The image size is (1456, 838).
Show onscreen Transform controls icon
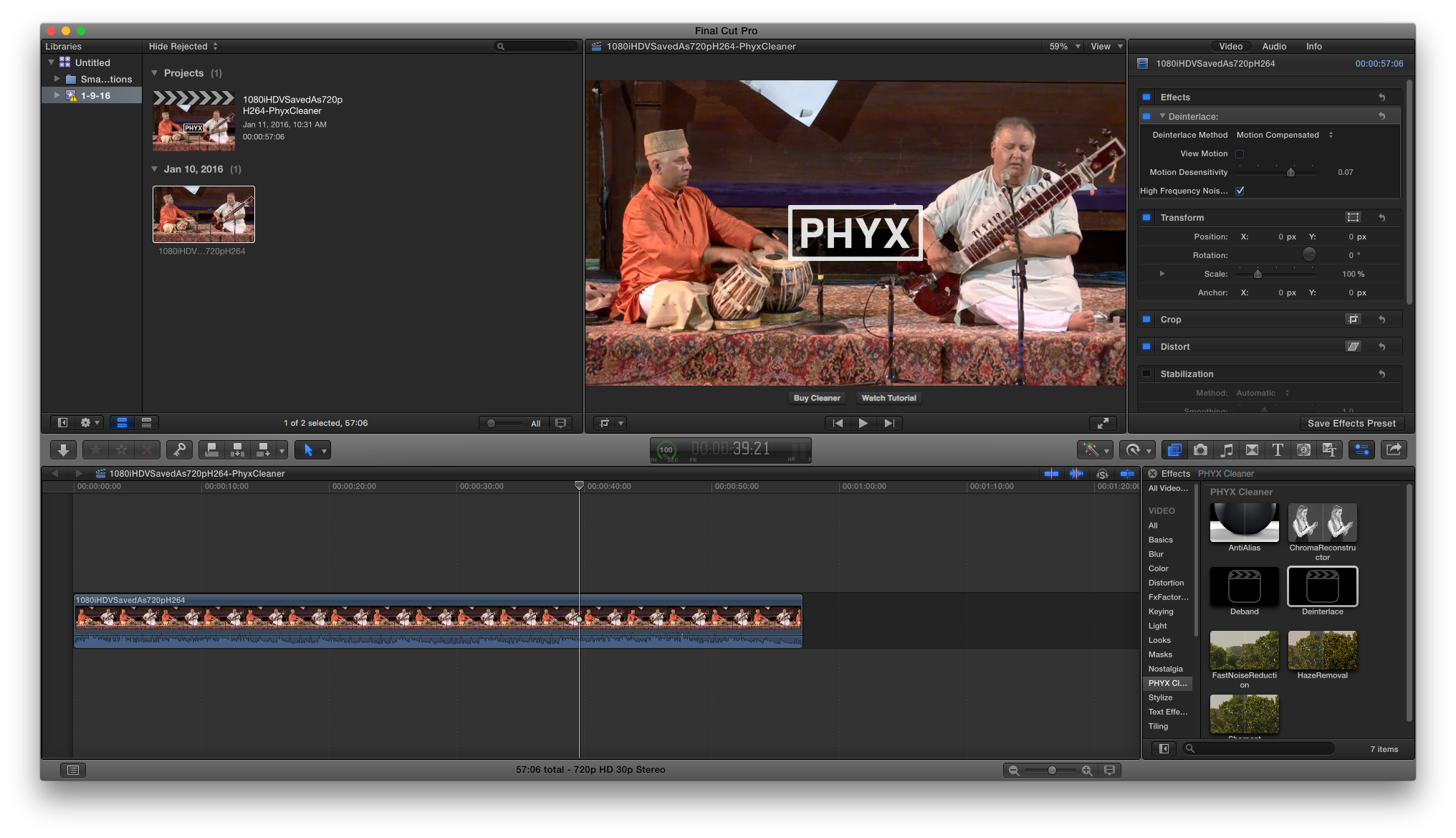[1353, 217]
